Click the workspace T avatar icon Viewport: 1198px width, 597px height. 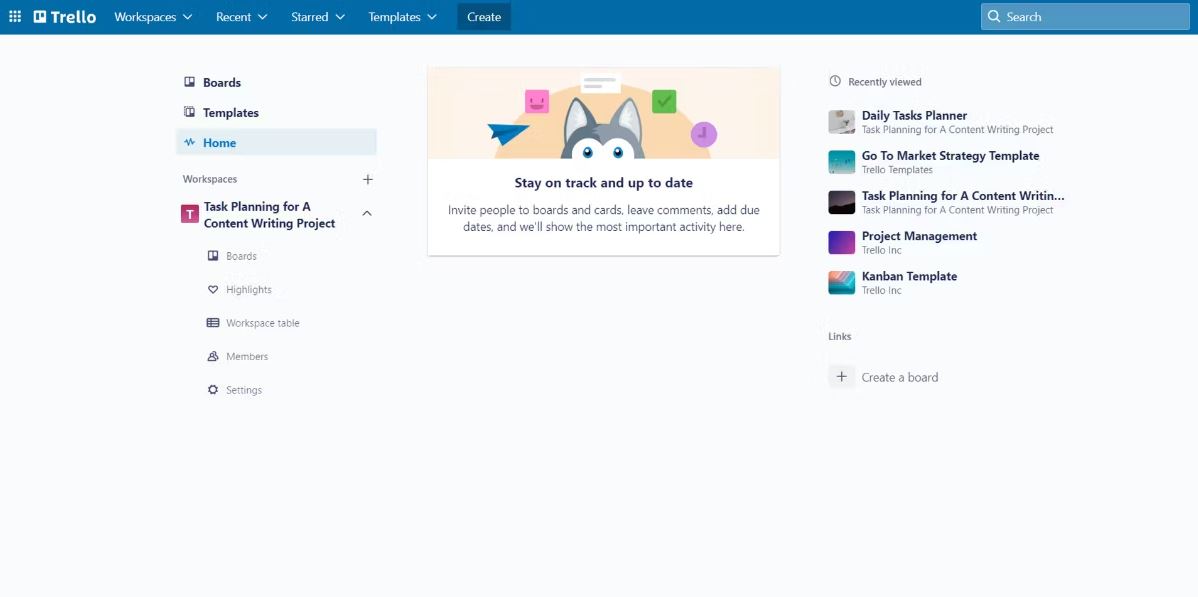pyautogui.click(x=189, y=214)
